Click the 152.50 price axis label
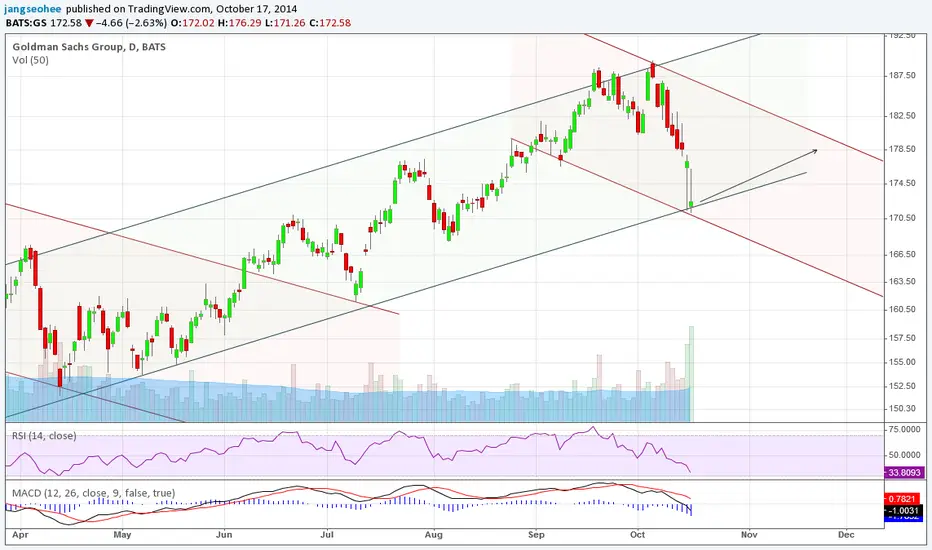This screenshot has height=550, width=932. (x=902, y=386)
